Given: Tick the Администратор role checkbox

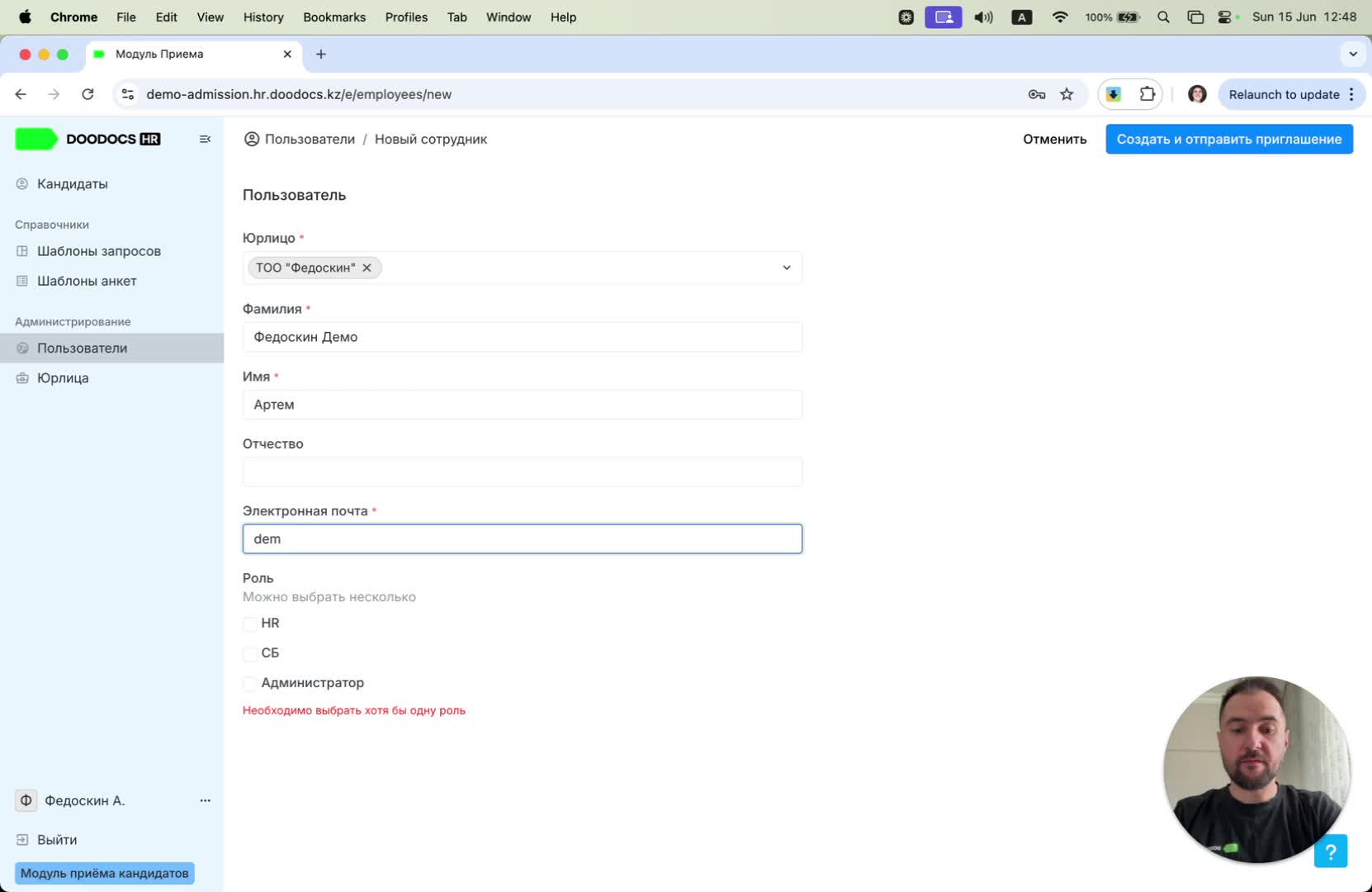Looking at the screenshot, I should point(249,683).
